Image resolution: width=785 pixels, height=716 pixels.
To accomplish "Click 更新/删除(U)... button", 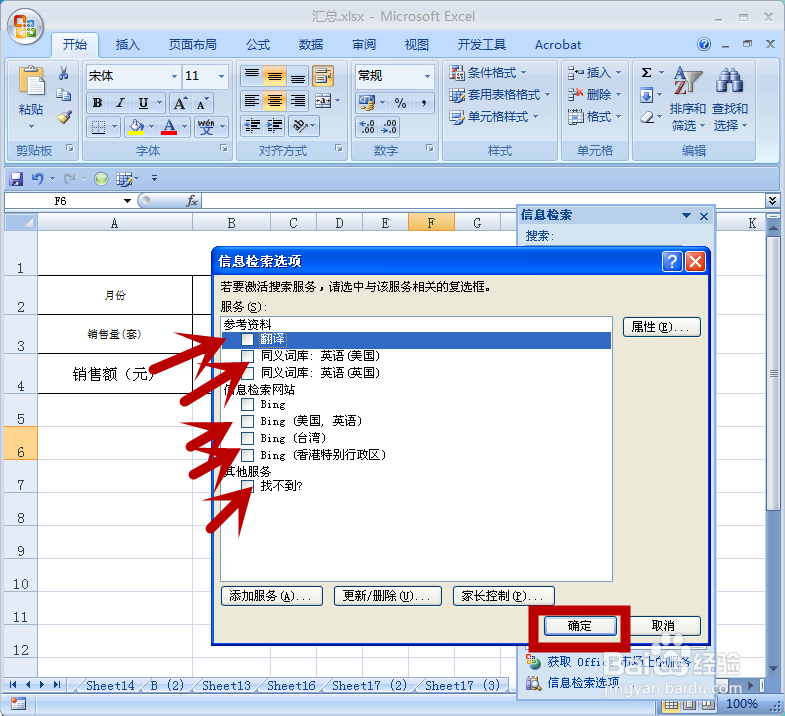I will [387, 596].
